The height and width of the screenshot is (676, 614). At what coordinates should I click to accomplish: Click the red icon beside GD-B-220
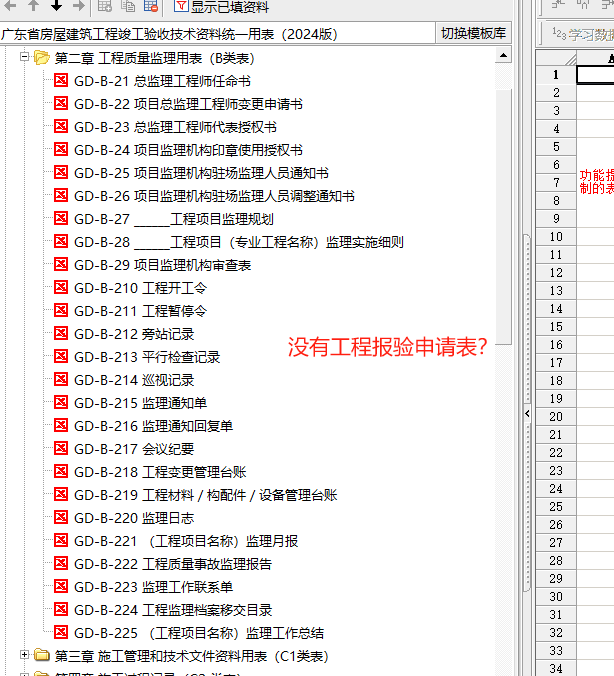pos(61,517)
